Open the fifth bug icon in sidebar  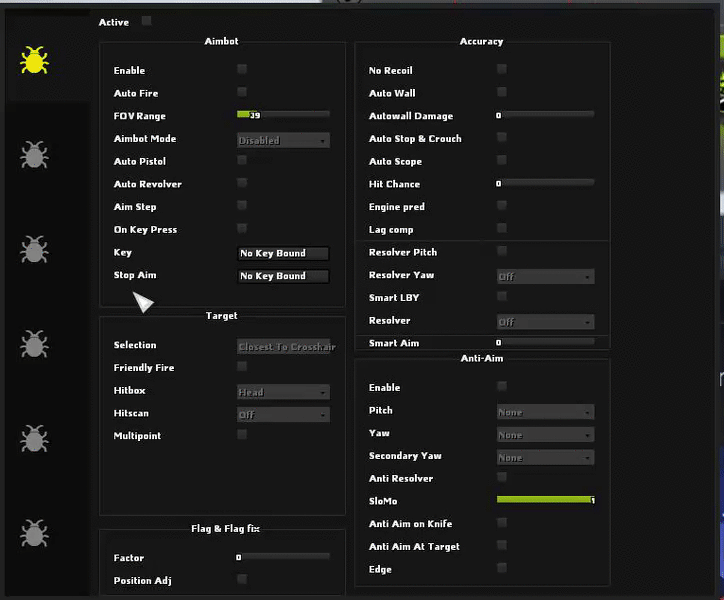coord(34,438)
